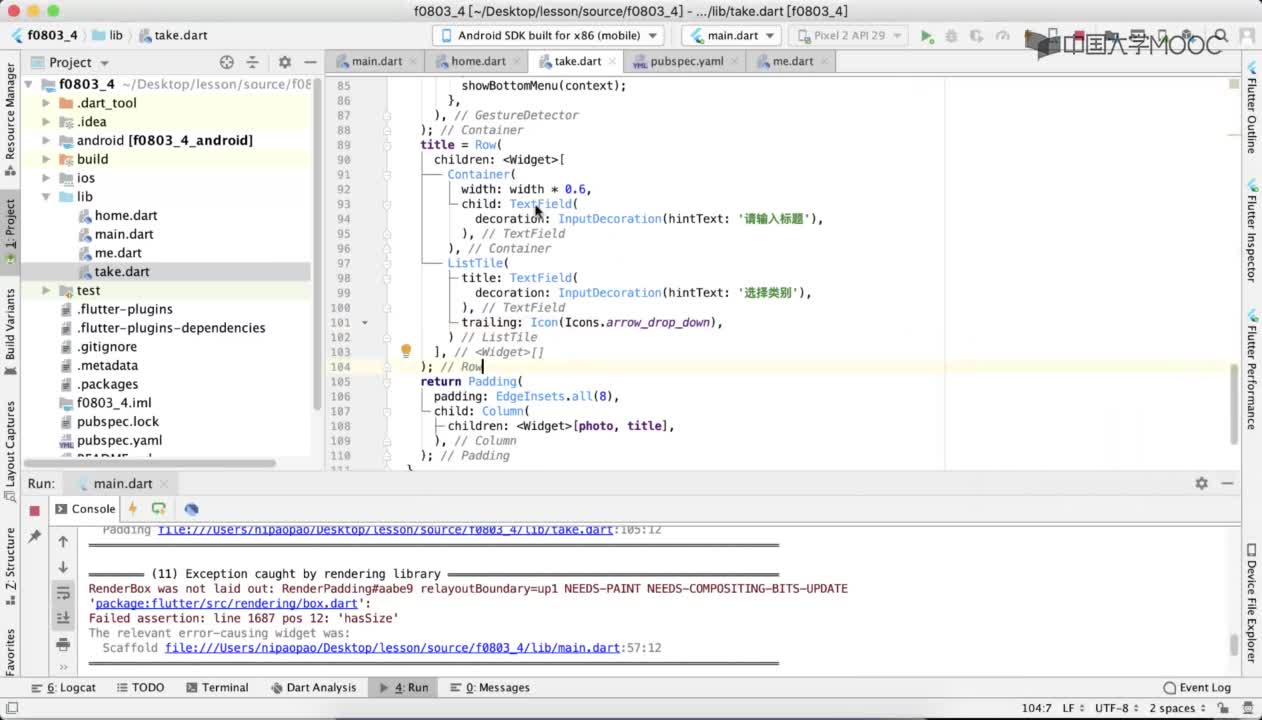Screen dimensions: 1262x720
Task: Jump up the stack trace with up arrow
Action: click(x=63, y=541)
